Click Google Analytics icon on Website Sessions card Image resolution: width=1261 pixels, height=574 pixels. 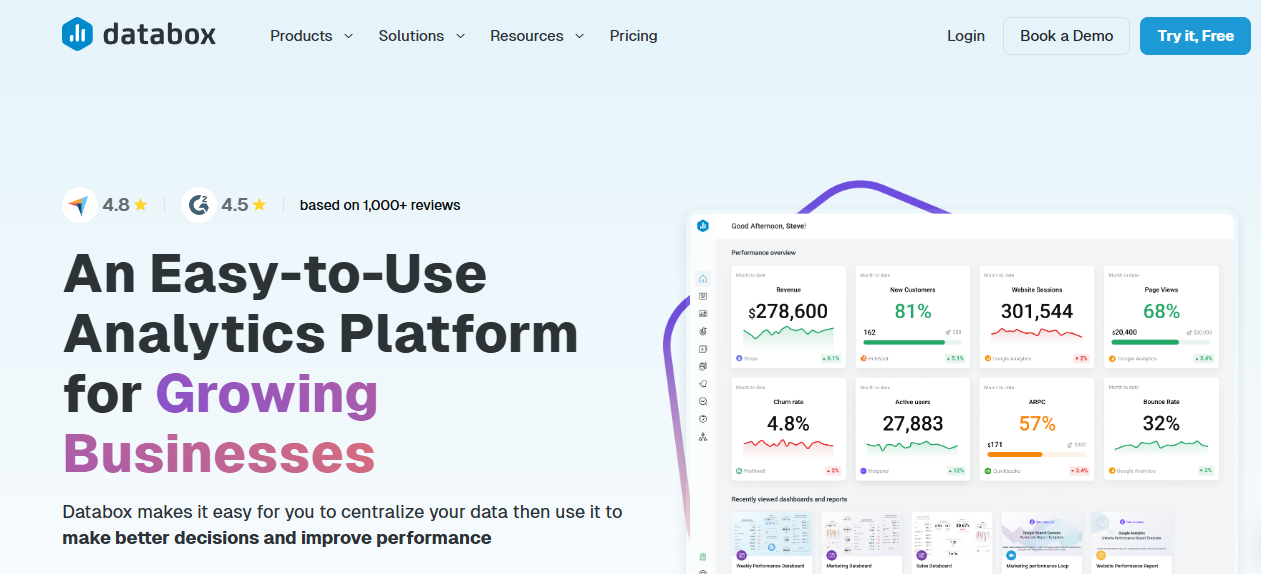(988, 358)
